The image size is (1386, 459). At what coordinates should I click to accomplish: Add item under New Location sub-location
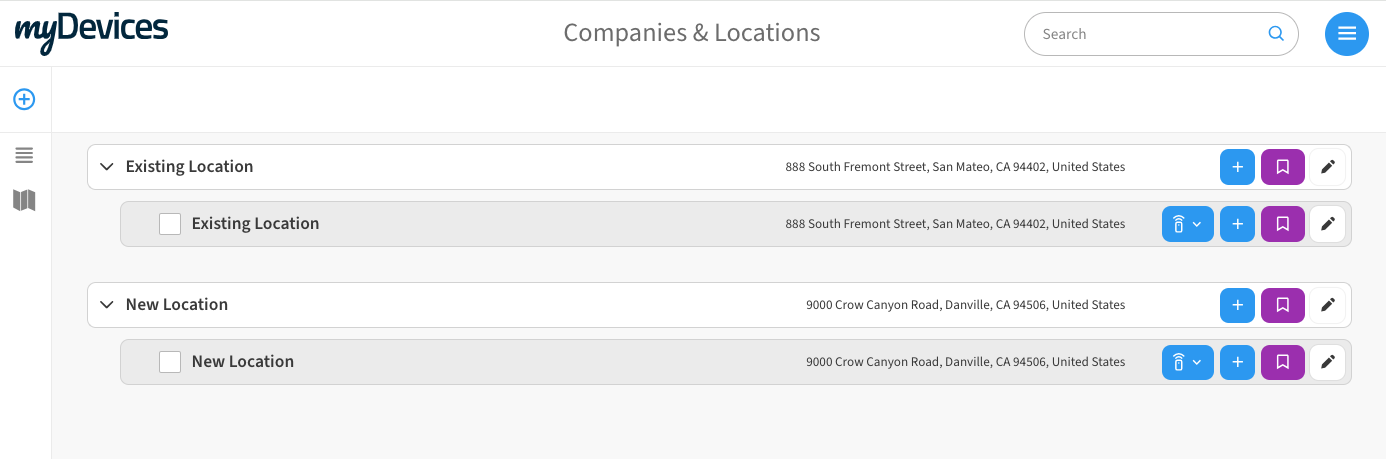click(1237, 362)
